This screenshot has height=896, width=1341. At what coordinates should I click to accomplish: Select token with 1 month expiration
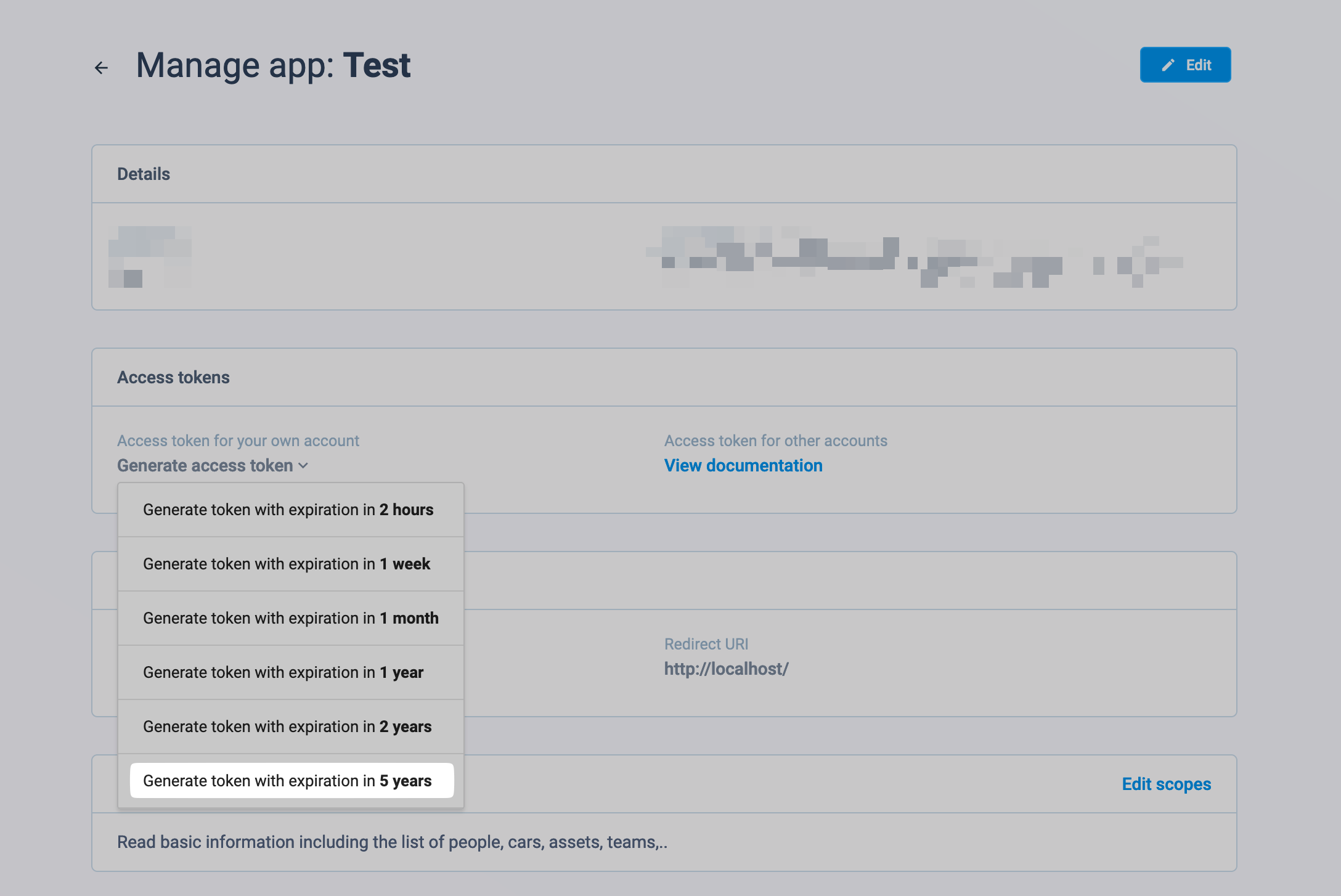(x=291, y=619)
